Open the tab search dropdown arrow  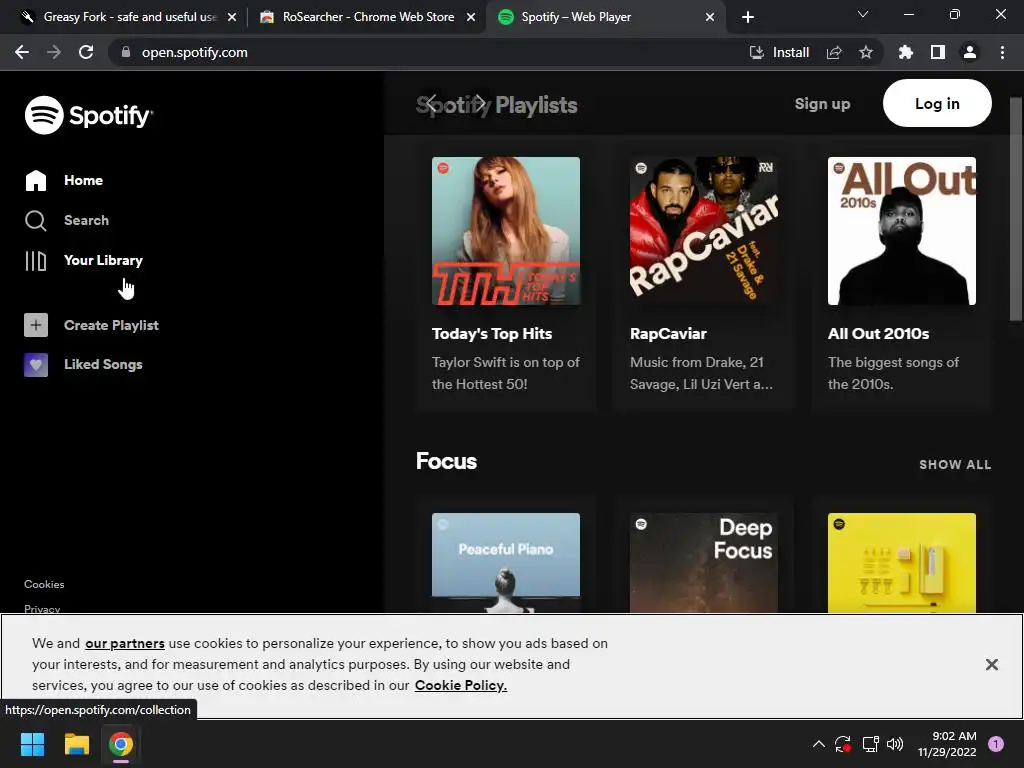pos(863,14)
